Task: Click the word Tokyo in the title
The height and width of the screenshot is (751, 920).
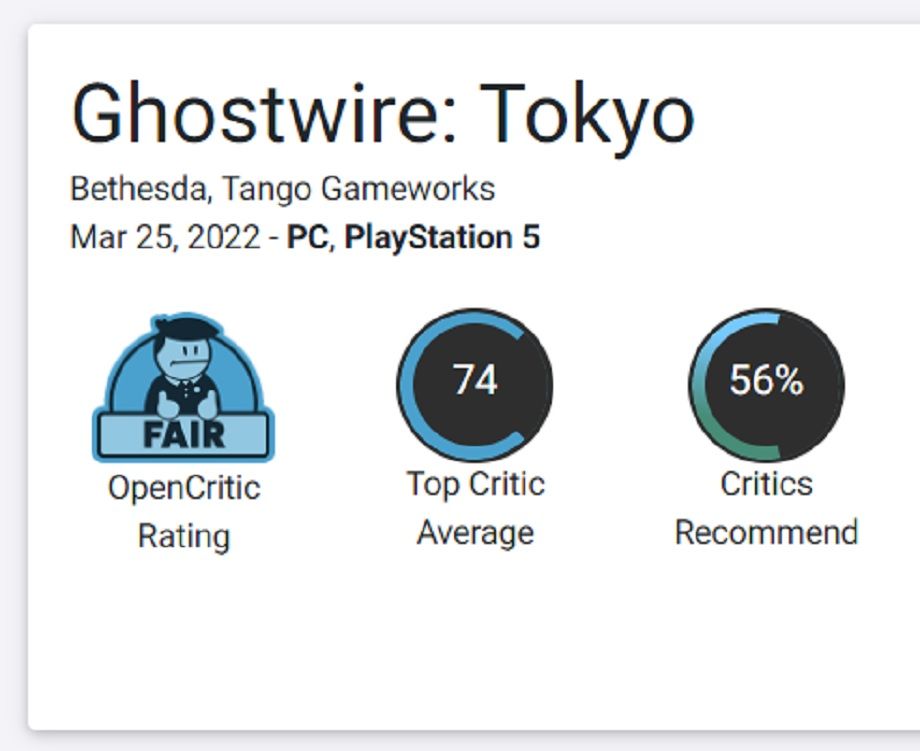Action: click(x=587, y=115)
